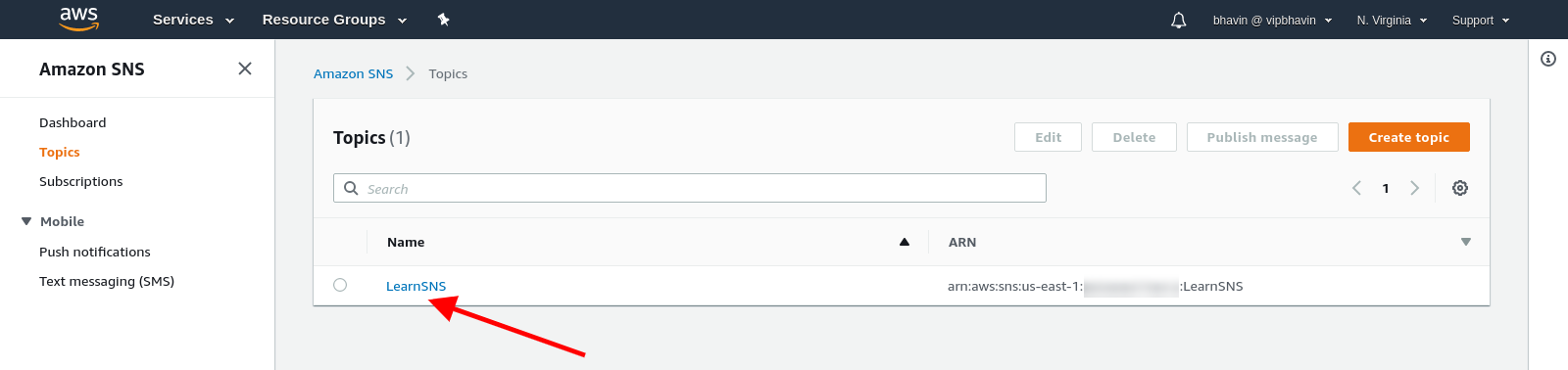1568x370 pixels.
Task: Select the LearnSNS topic radio button
Action: 340,285
